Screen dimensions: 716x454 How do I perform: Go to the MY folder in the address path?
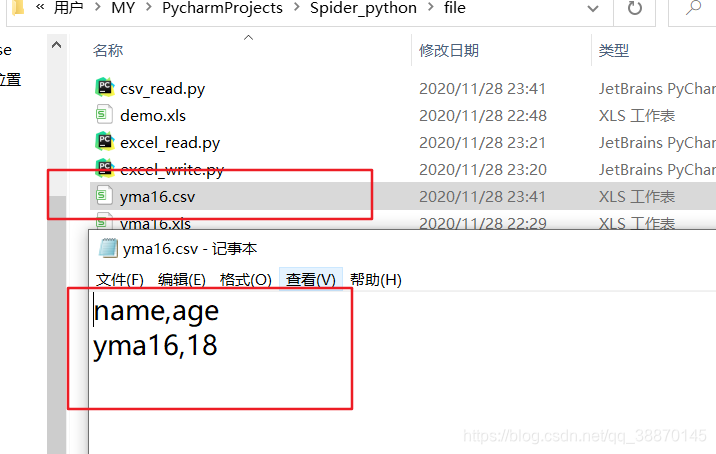[123, 8]
